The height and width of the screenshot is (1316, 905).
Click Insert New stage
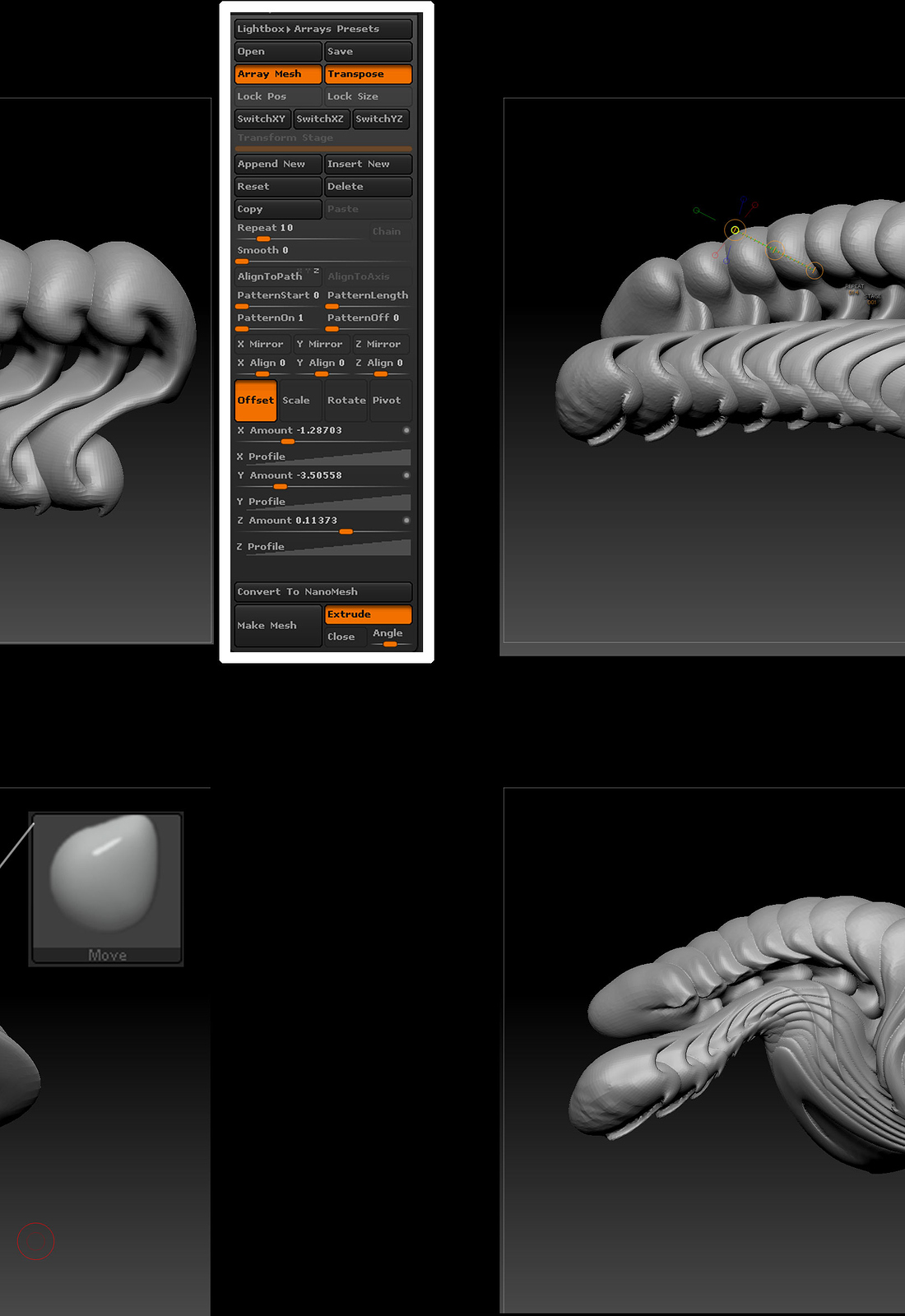(x=369, y=164)
